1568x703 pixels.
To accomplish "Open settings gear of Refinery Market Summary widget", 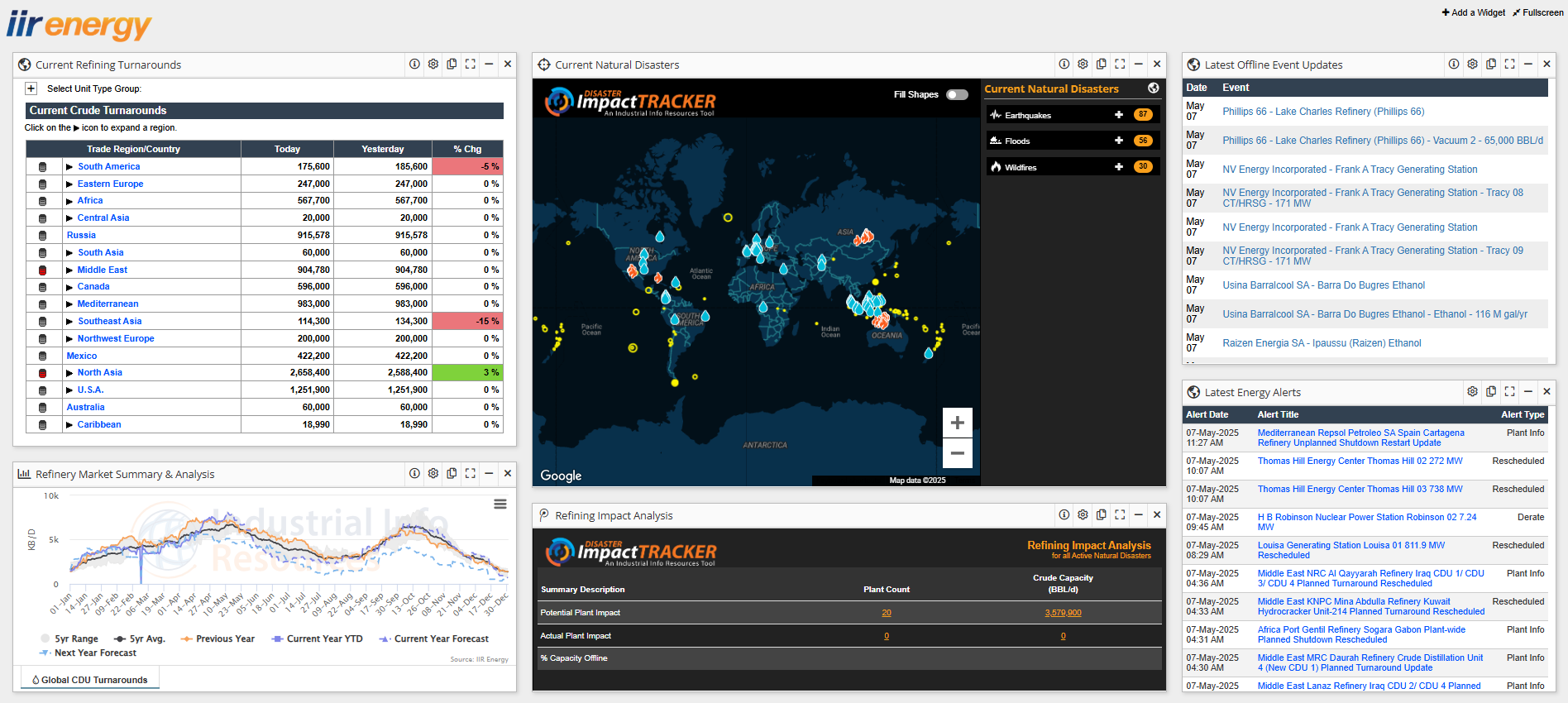I will coord(433,473).
